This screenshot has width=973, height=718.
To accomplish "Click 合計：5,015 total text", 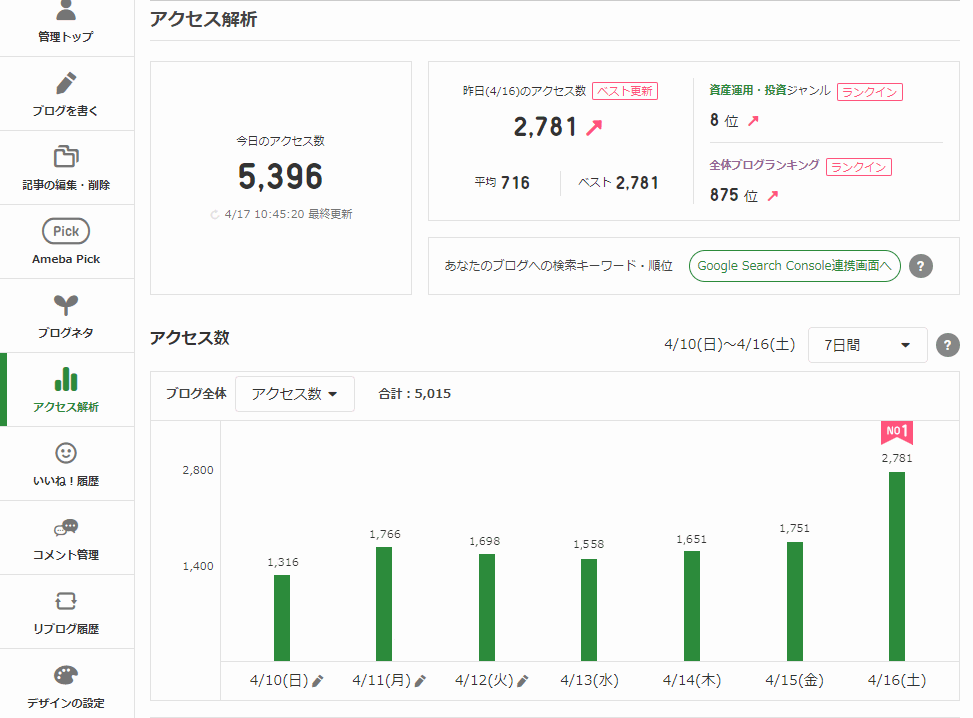I will point(415,394).
